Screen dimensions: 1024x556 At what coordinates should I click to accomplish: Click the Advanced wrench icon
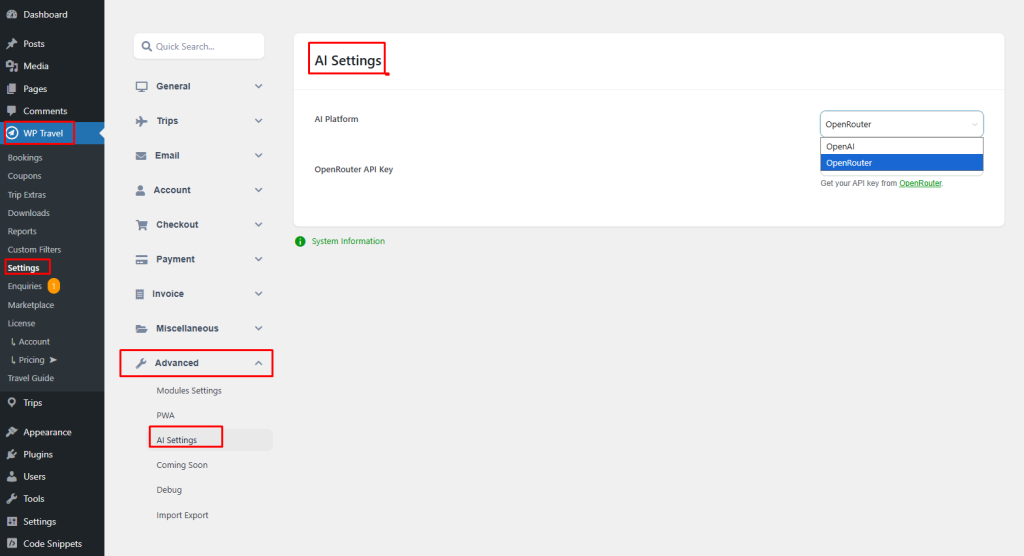(x=141, y=363)
